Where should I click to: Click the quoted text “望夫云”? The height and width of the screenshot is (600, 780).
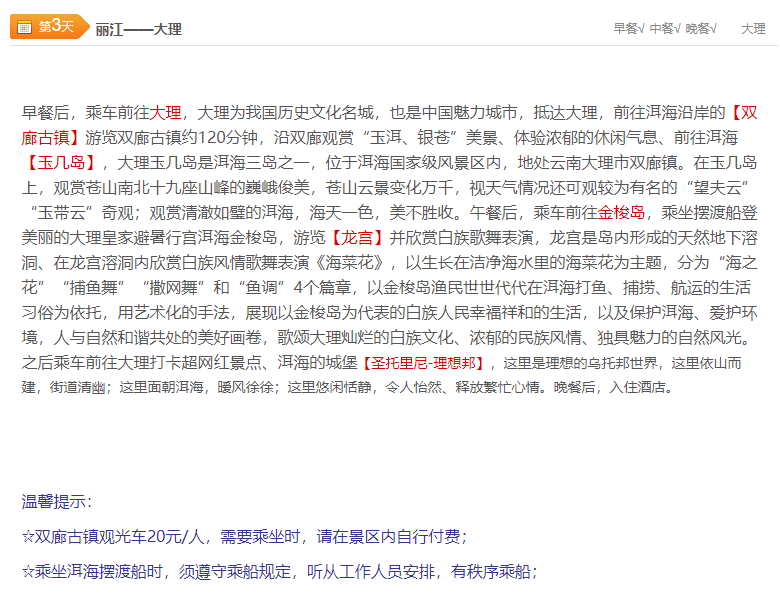pos(717,188)
